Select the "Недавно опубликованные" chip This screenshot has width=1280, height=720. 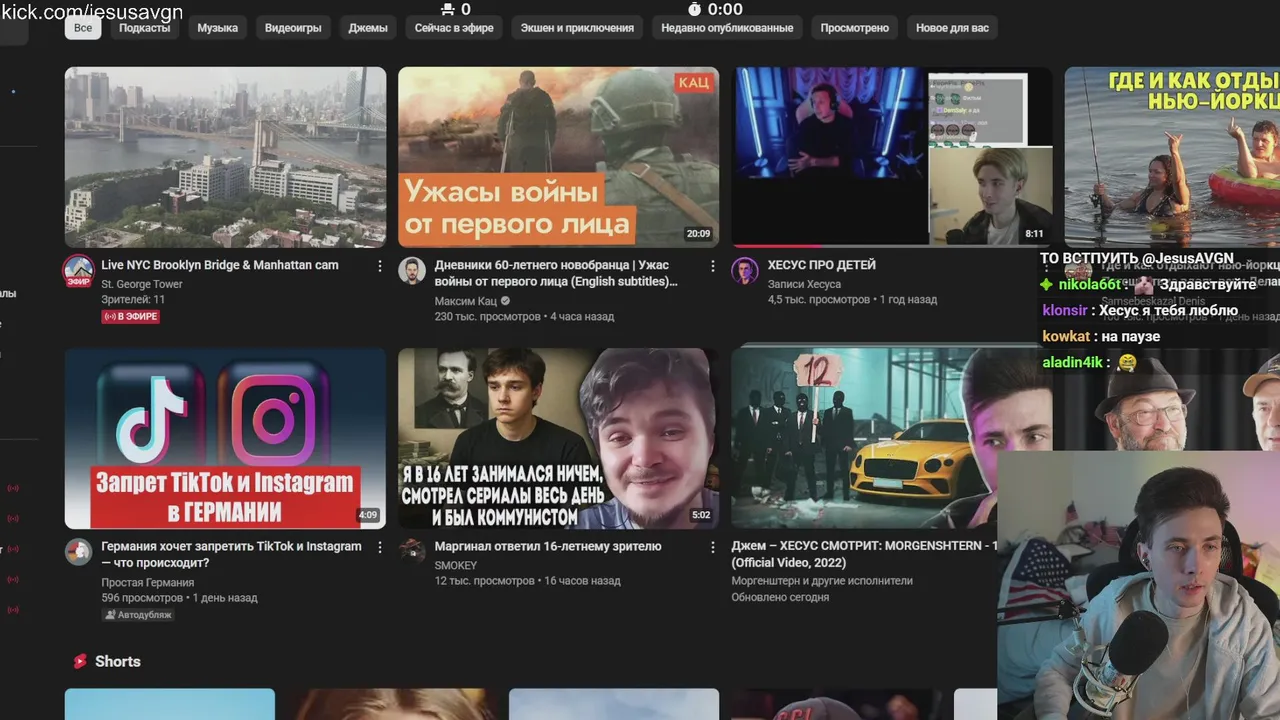pos(727,28)
